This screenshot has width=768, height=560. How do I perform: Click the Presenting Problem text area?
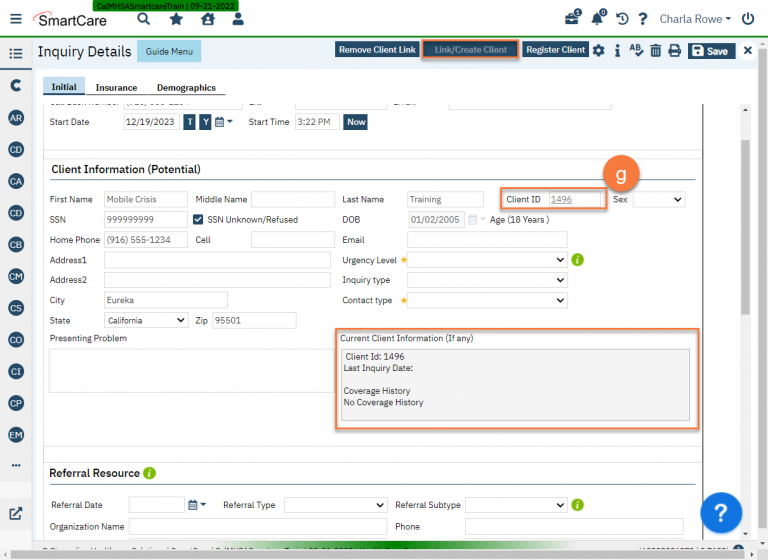click(x=190, y=370)
